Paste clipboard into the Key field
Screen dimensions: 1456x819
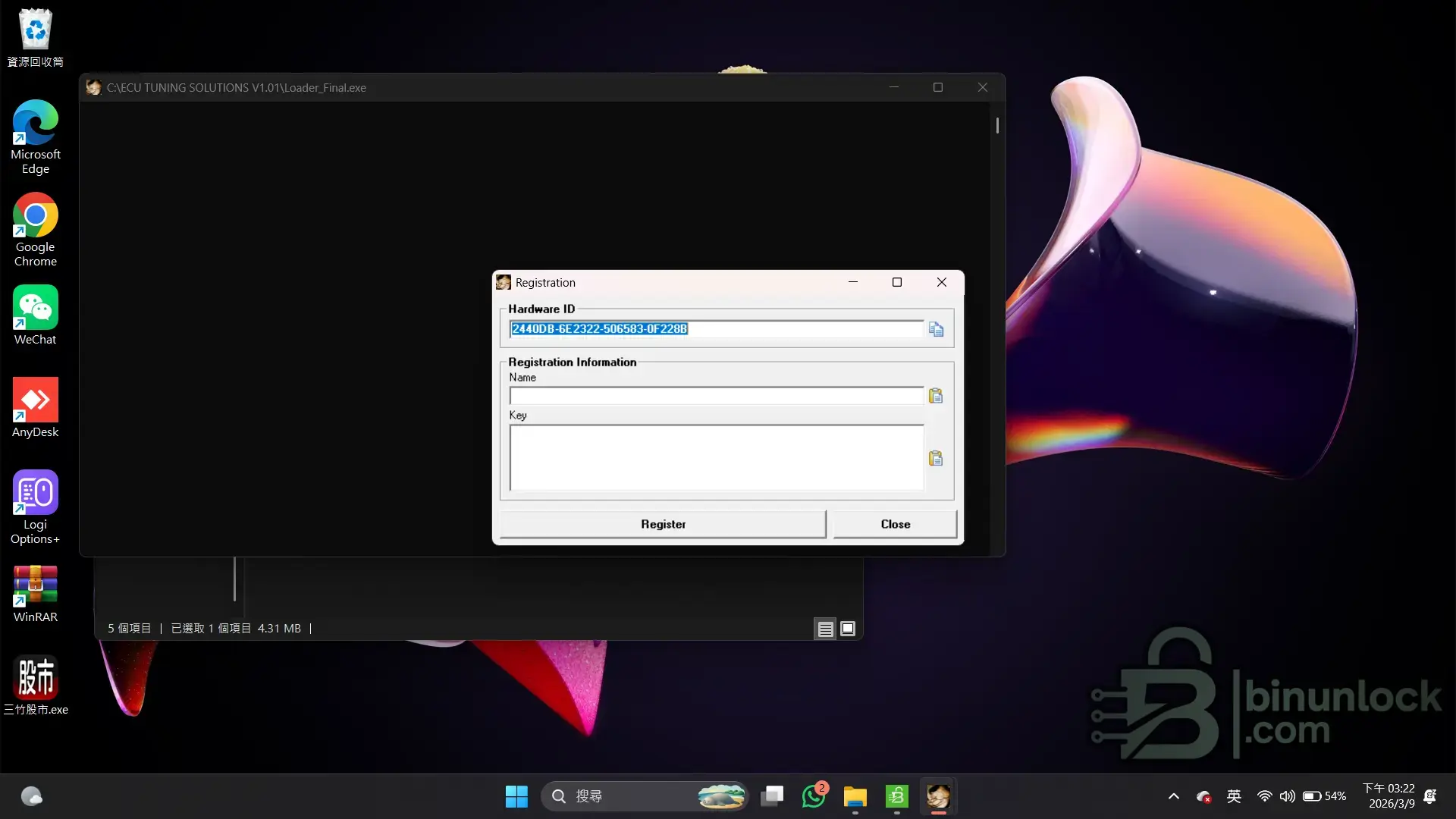pos(936,458)
